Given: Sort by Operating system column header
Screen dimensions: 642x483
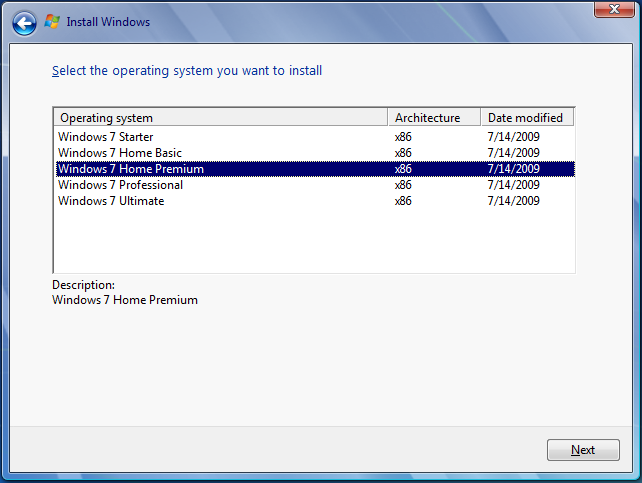Looking at the screenshot, I should point(221,117).
